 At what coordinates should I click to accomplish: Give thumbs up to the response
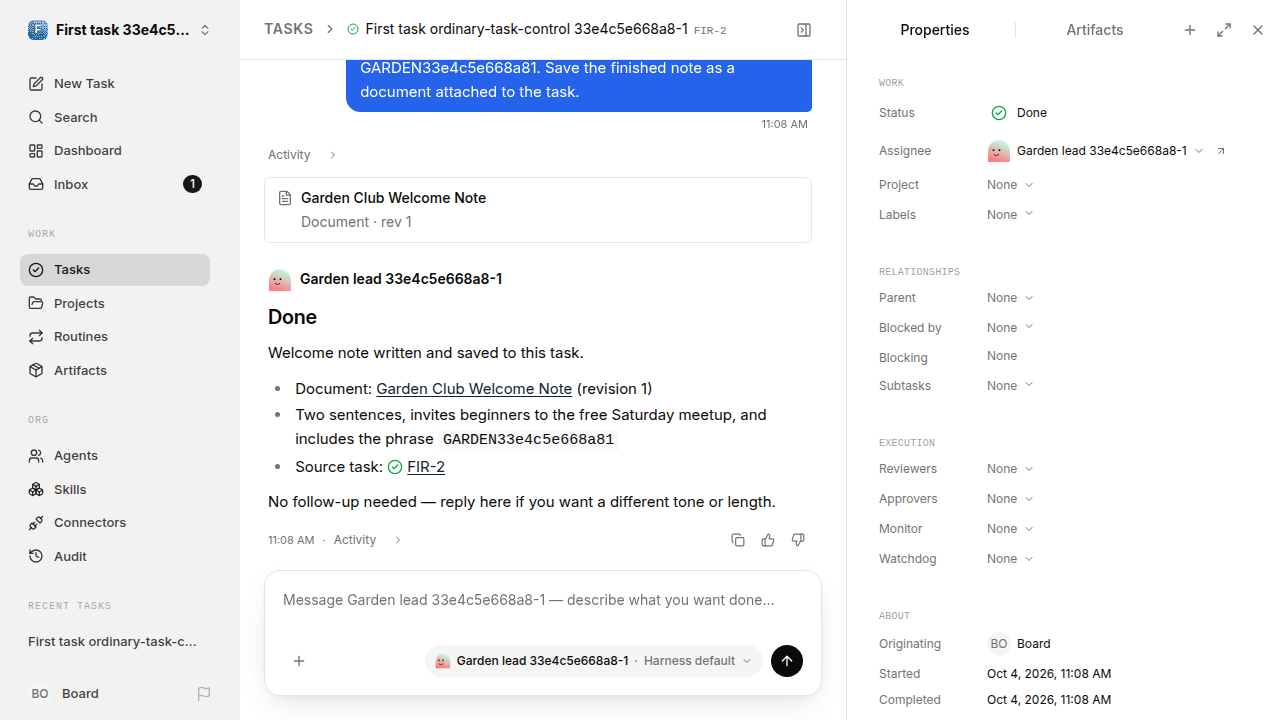pos(768,540)
